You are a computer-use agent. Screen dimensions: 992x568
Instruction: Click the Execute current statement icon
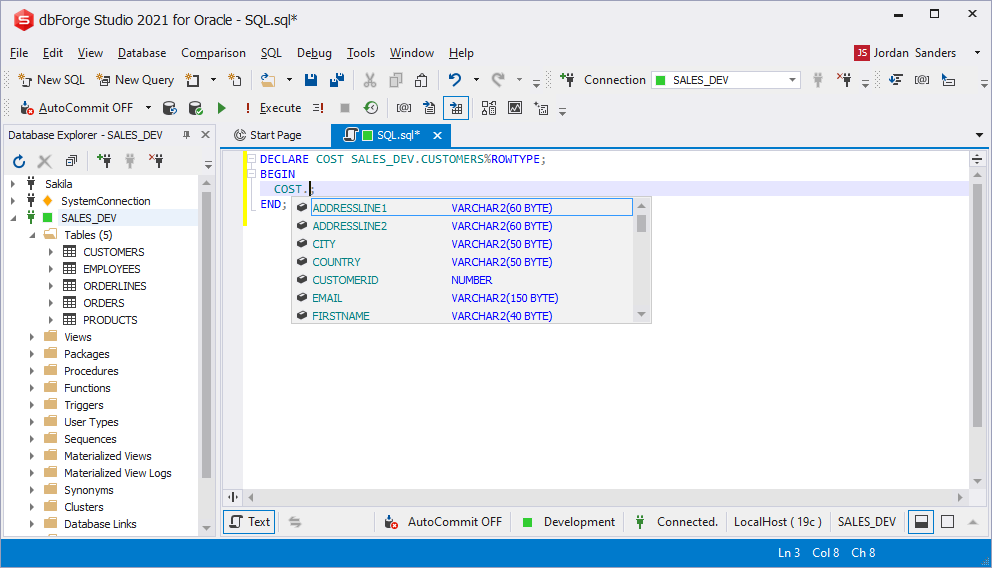318,108
